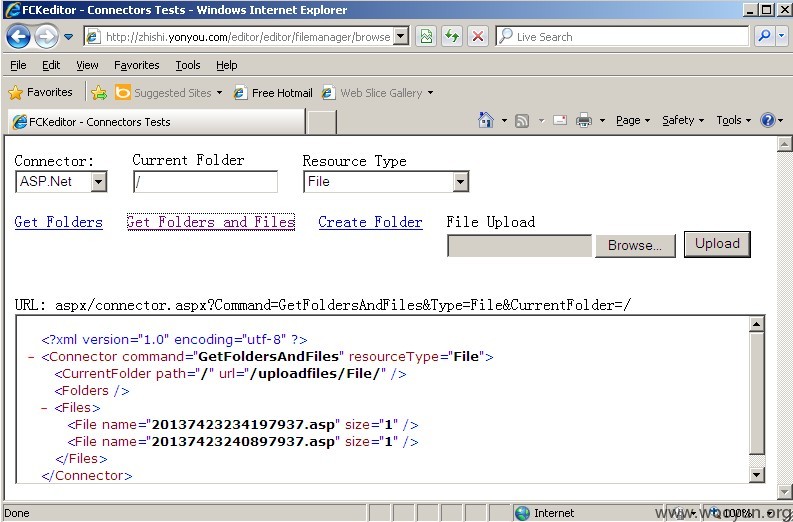Viewport: 793px width, 522px height.
Task: Click the magnifier search button
Action: point(764,36)
